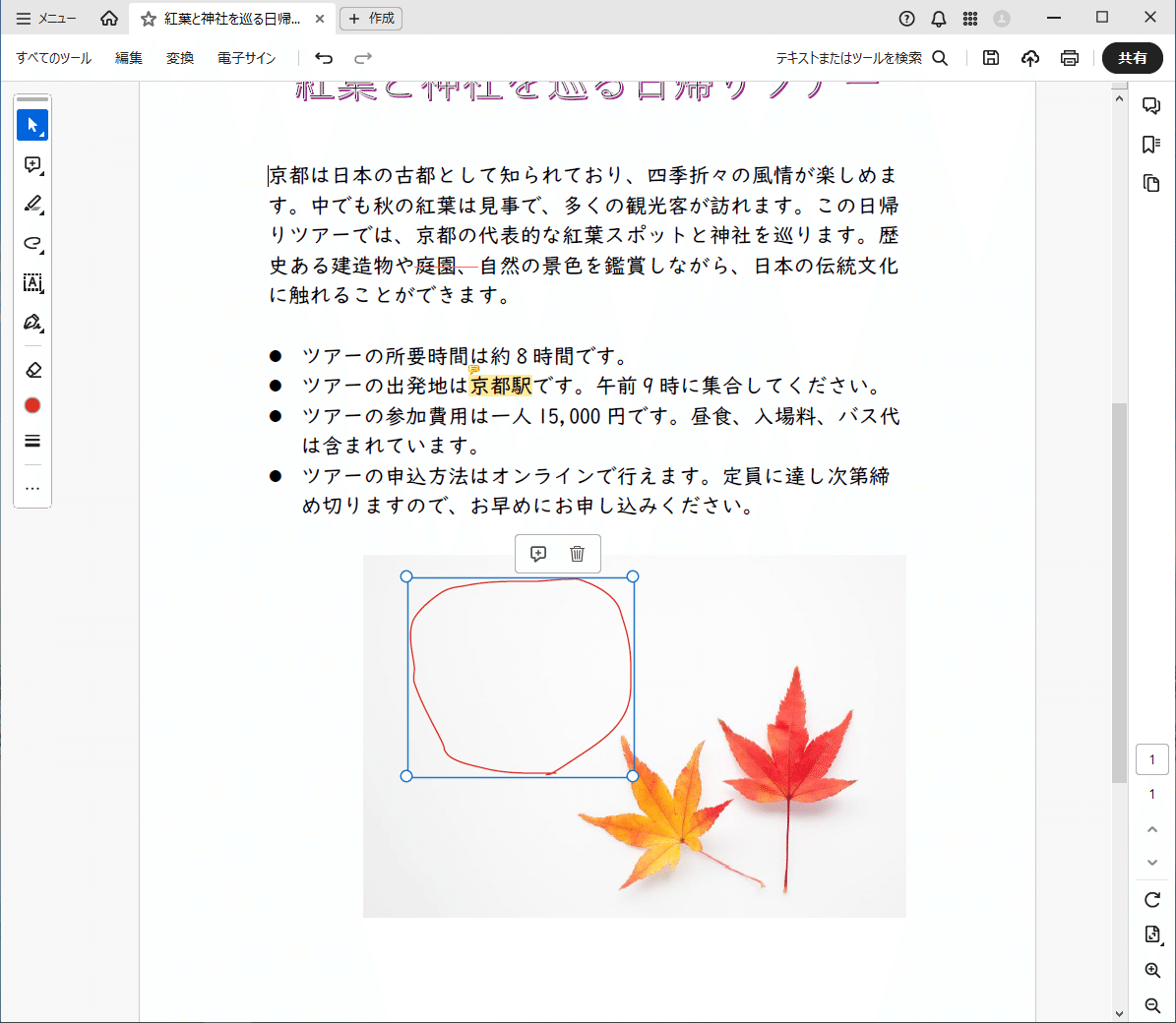
Task: Zoom in on the document
Action: [1152, 971]
